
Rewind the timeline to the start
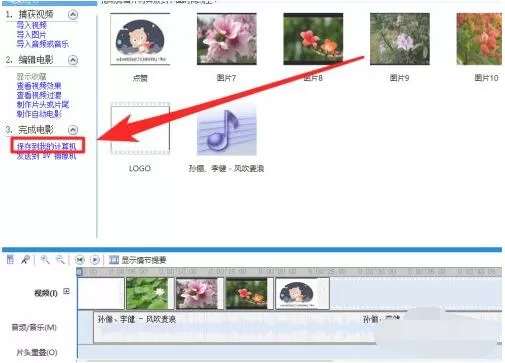(x=80, y=260)
